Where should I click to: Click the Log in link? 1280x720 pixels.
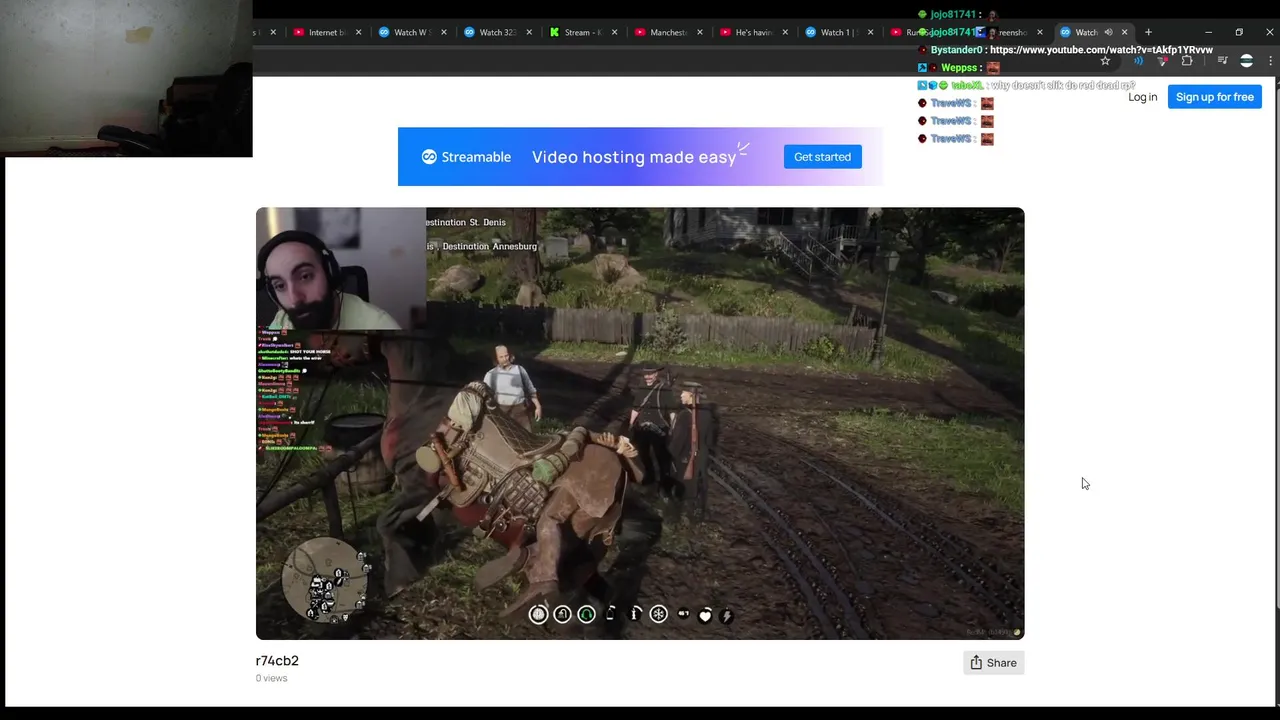(x=1142, y=97)
